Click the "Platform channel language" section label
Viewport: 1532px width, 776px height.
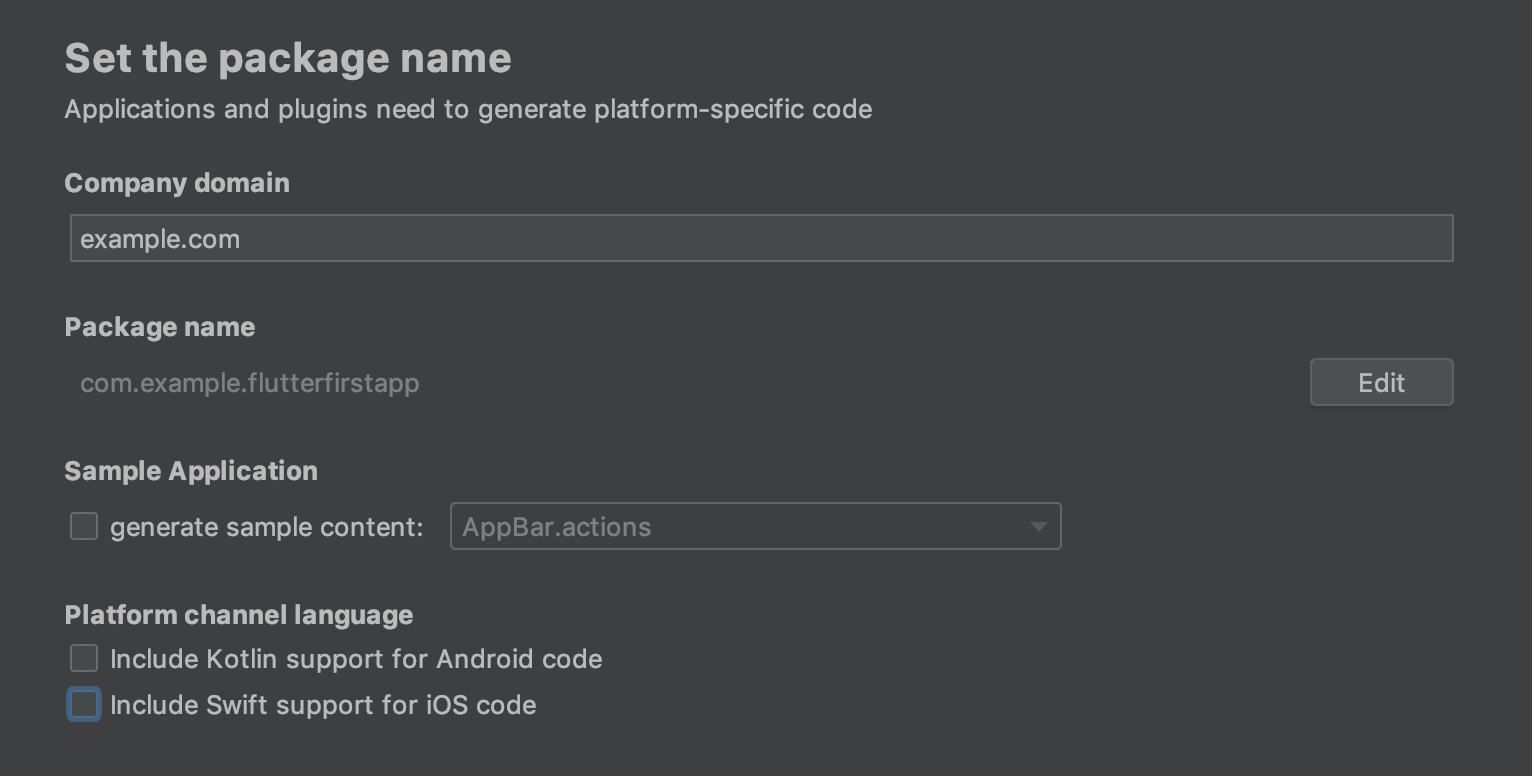[239, 615]
